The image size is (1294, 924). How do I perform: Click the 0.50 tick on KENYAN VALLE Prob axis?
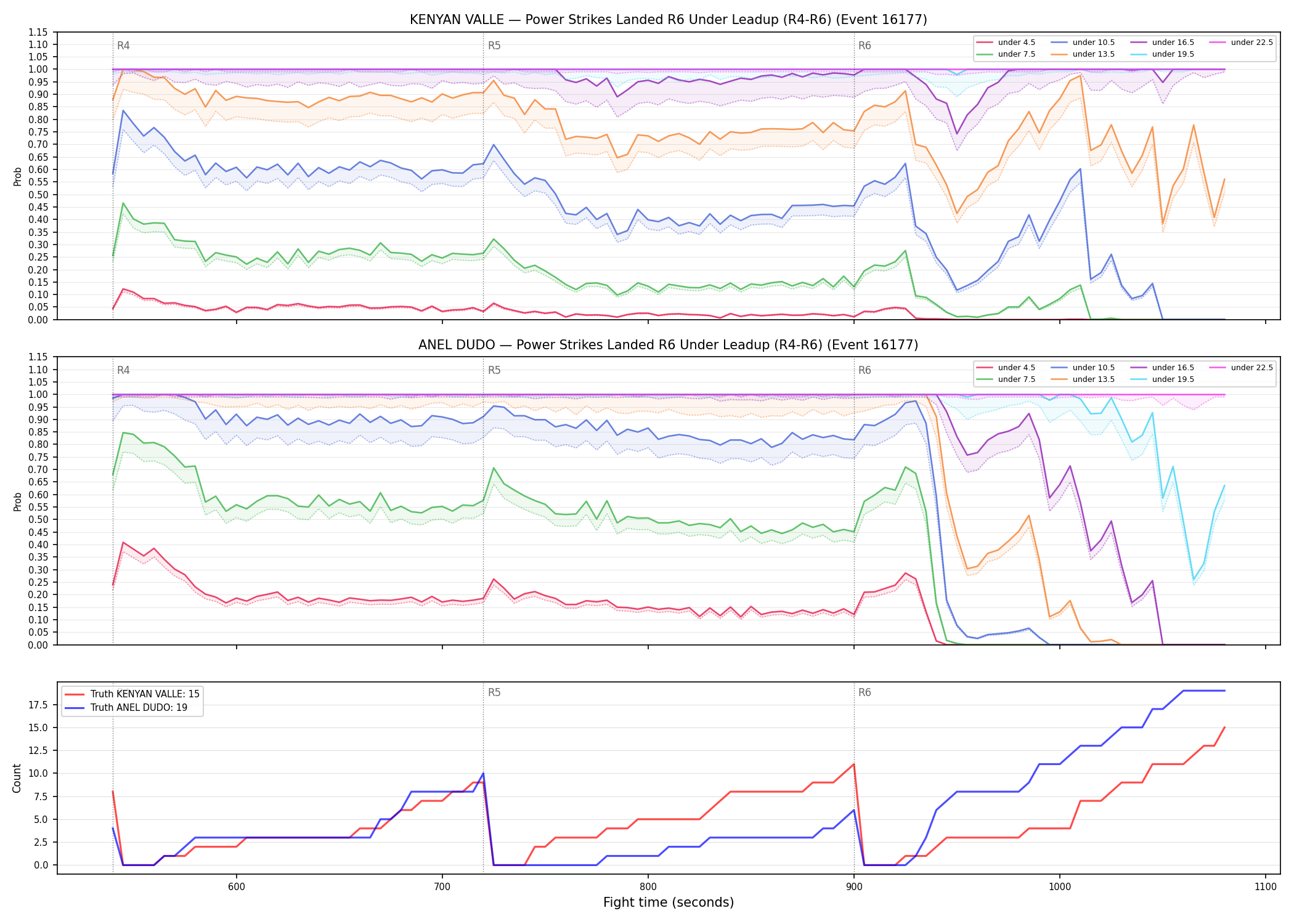[x=39, y=195]
